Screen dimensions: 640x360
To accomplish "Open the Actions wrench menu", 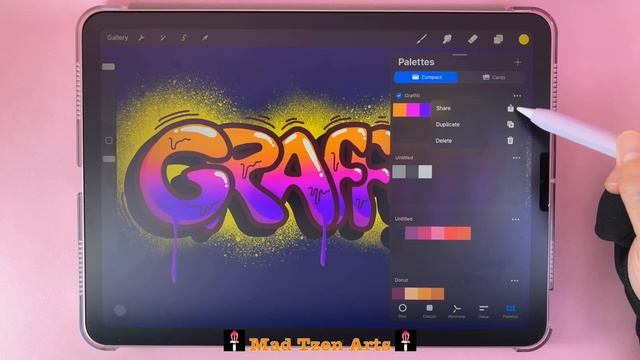I will point(141,38).
